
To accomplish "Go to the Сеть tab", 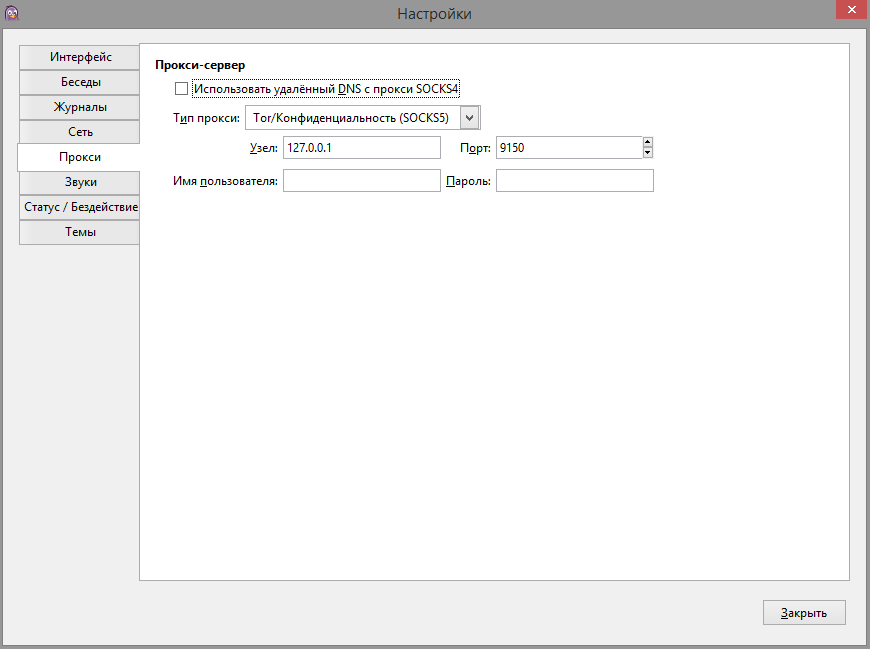I will pyautogui.click(x=80, y=132).
